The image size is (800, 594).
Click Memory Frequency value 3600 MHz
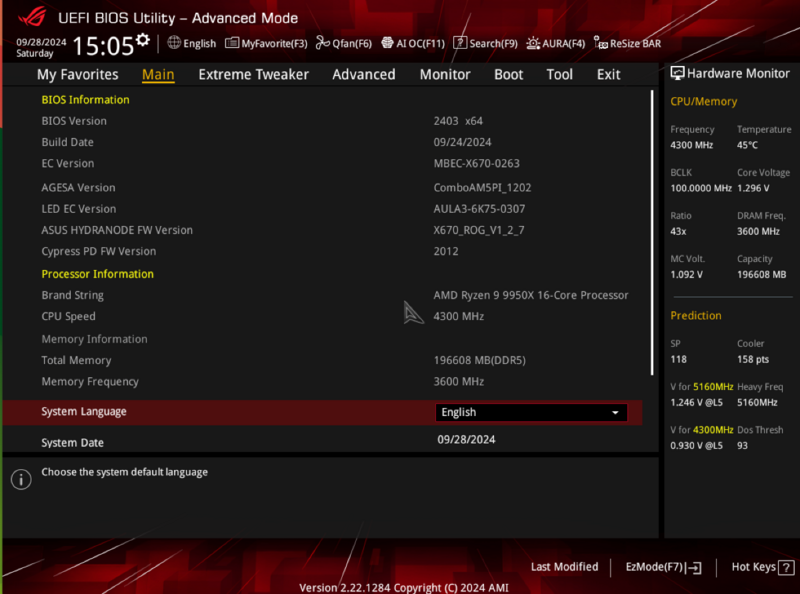click(x=459, y=382)
